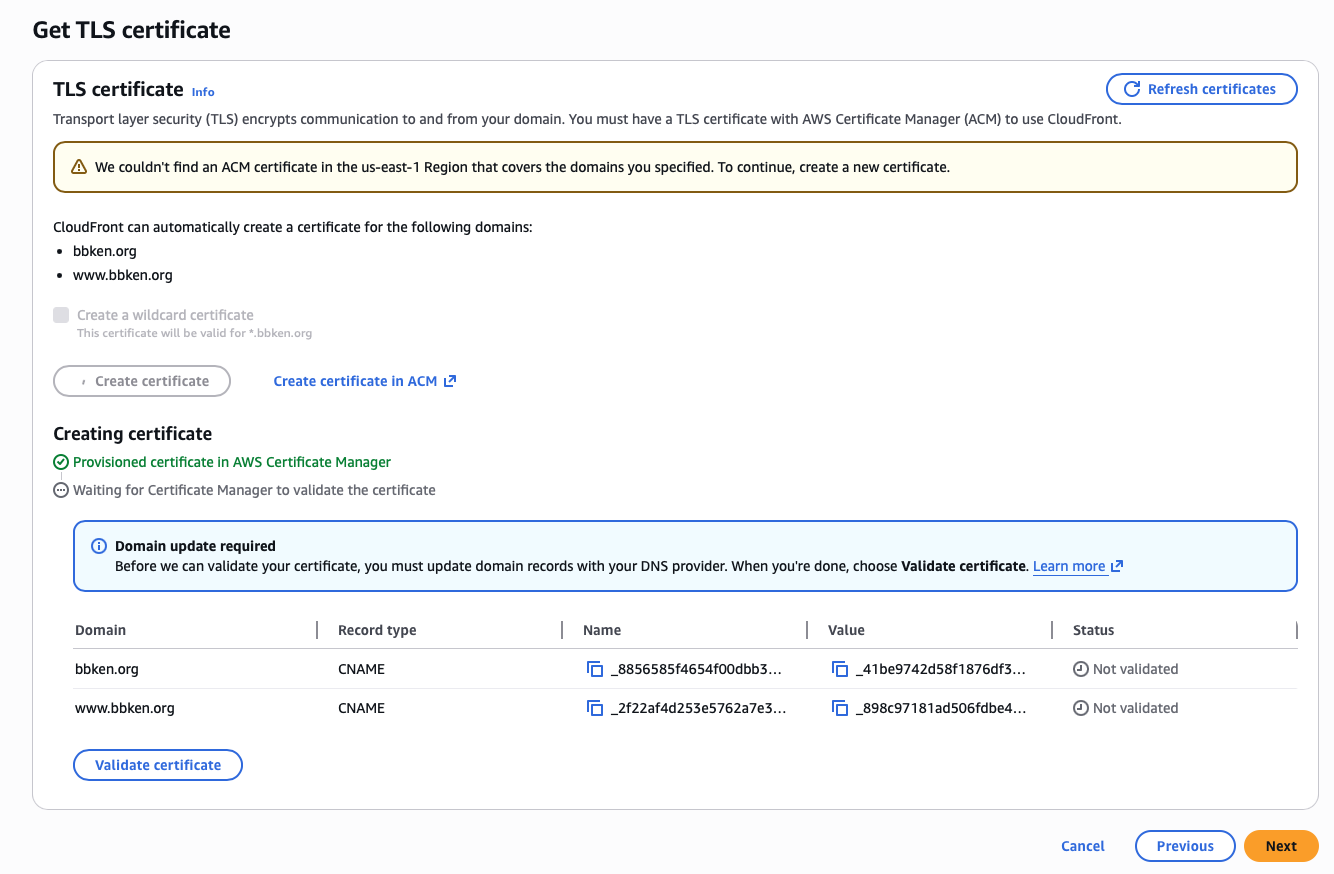Image resolution: width=1334 pixels, height=874 pixels.
Task: Enable the Create a wildcard certificate checkbox
Action: click(61, 315)
